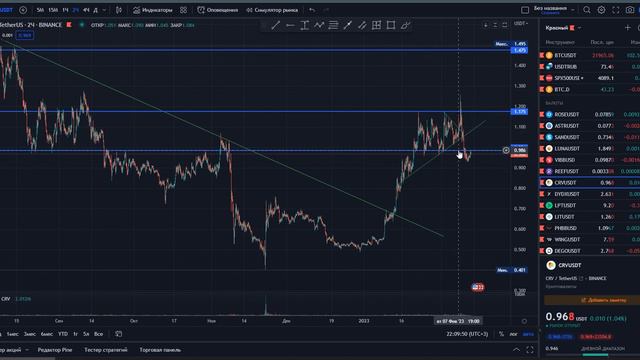Image resolution: width=640 pixels, height=360 pixels.
Task: Select the SANDUSDT watchlist row
Action: coord(590,137)
